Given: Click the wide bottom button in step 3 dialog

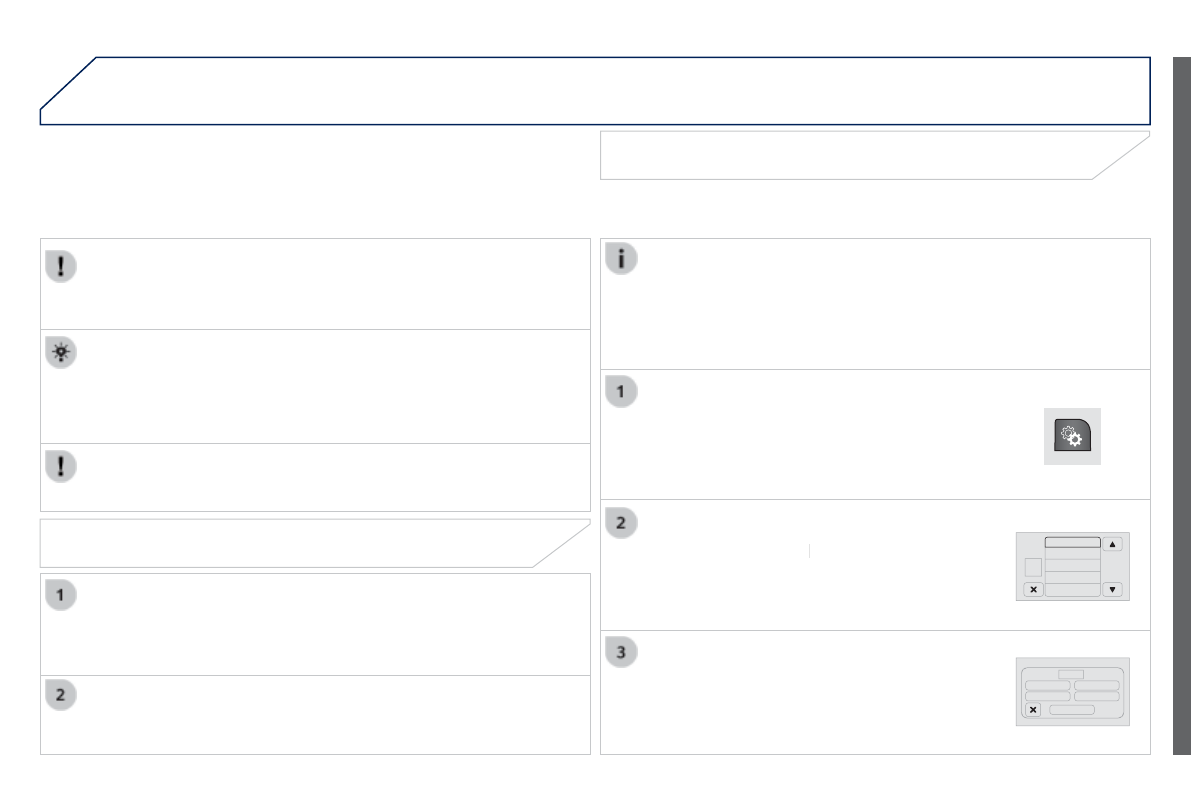Looking at the screenshot, I should coord(1071,709).
